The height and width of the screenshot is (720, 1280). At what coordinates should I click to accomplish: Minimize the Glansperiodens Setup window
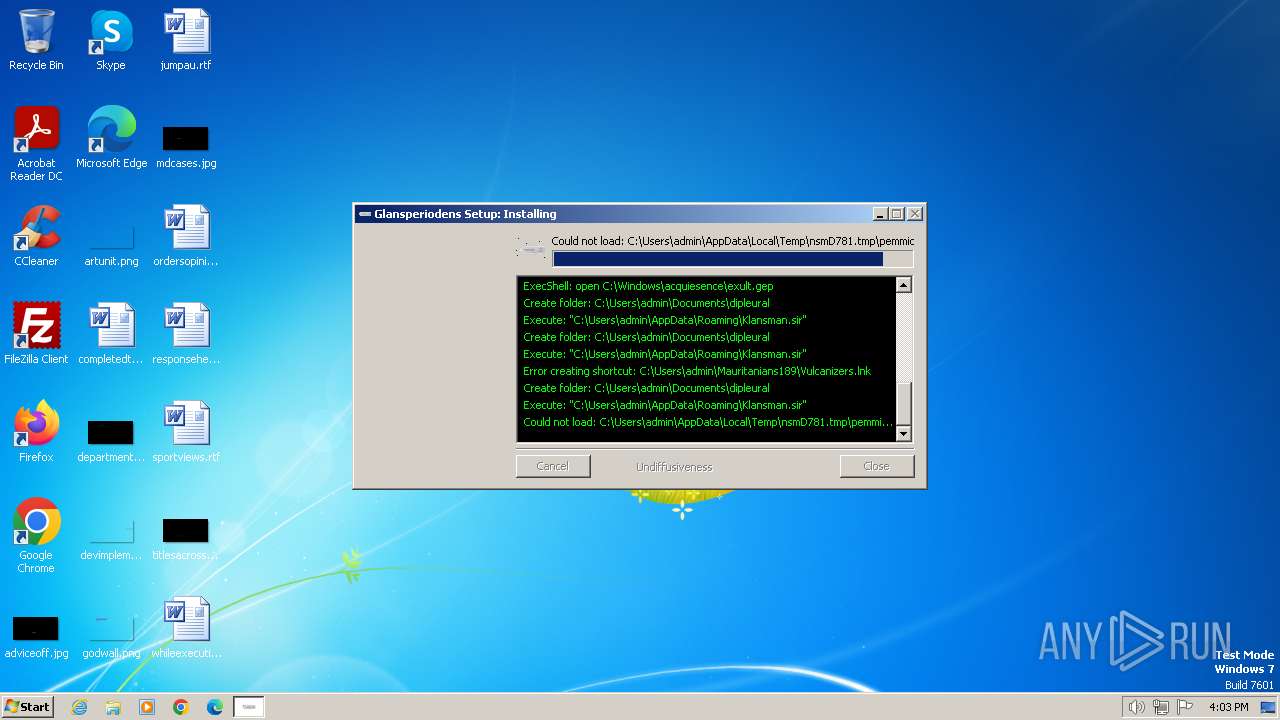880,214
